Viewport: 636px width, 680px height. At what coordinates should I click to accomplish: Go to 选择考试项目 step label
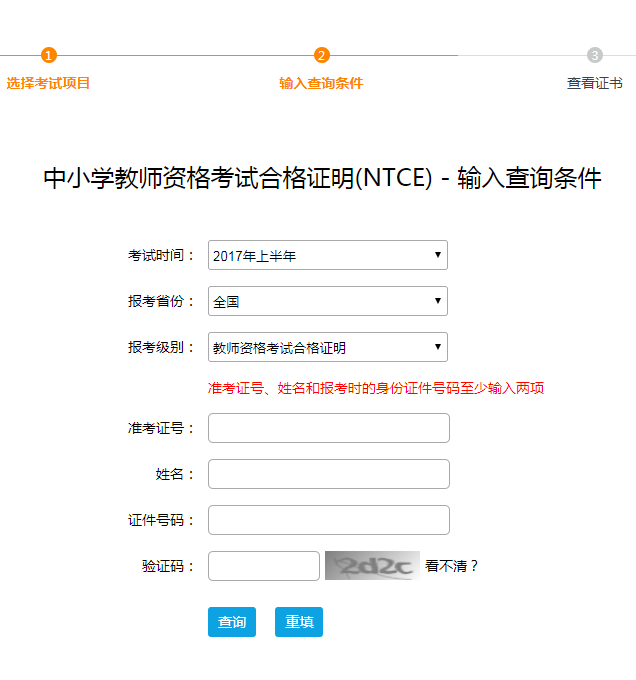[48, 83]
